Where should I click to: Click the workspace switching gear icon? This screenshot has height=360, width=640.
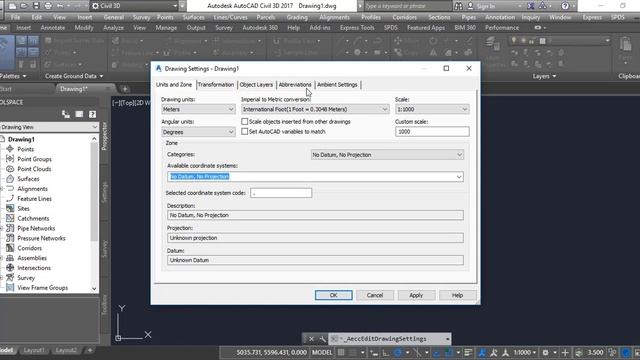[x=545, y=352]
